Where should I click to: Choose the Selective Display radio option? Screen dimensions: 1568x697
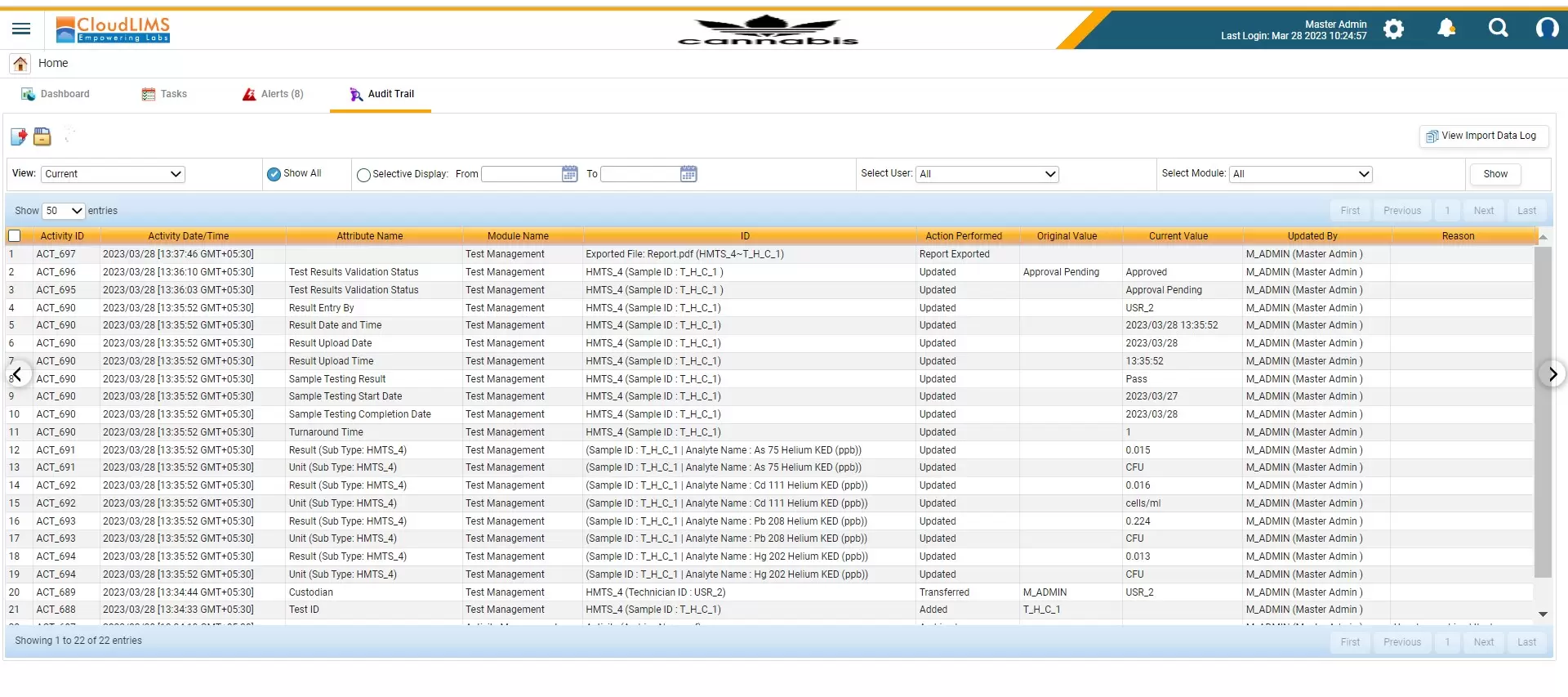click(364, 175)
